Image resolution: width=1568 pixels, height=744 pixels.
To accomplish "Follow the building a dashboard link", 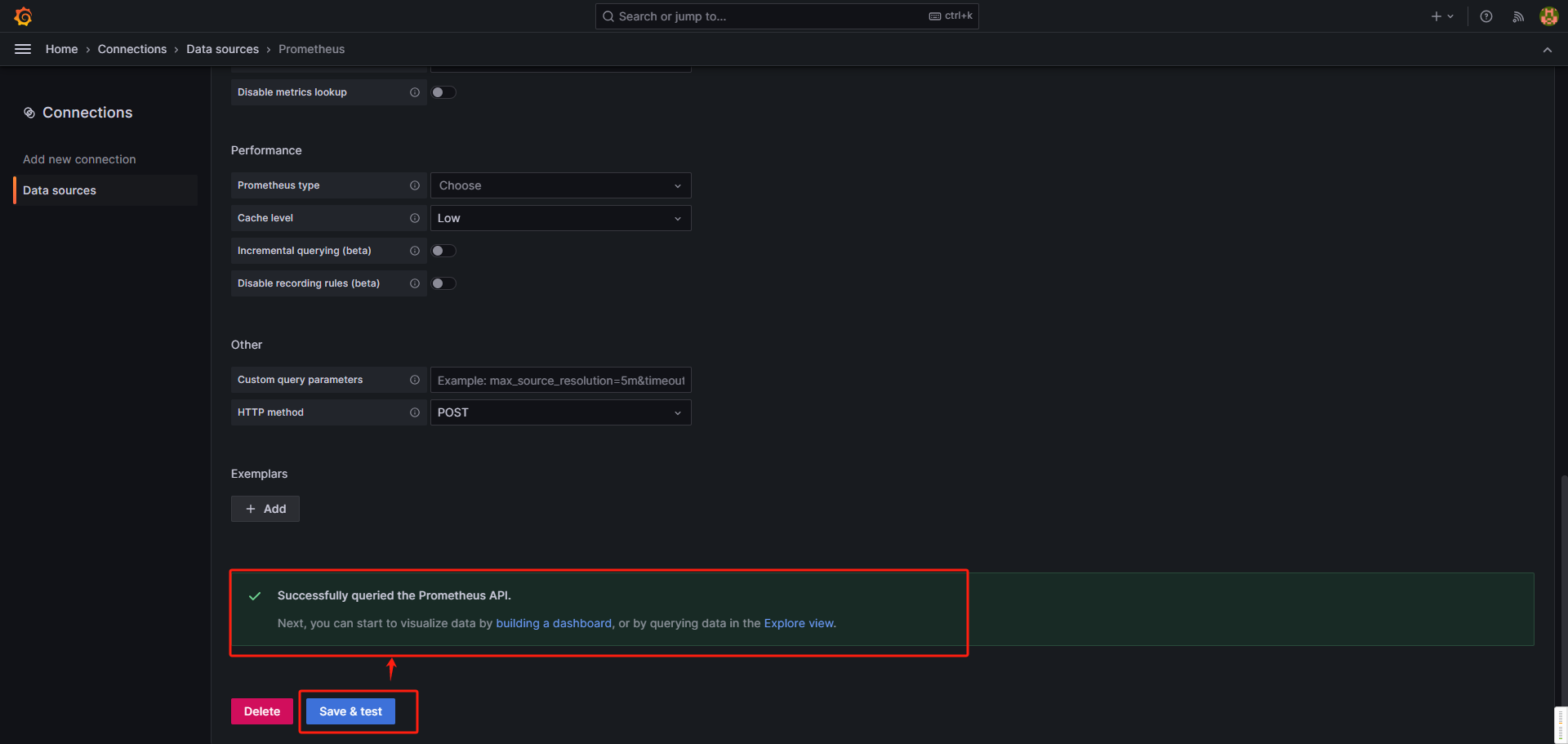I will point(554,623).
